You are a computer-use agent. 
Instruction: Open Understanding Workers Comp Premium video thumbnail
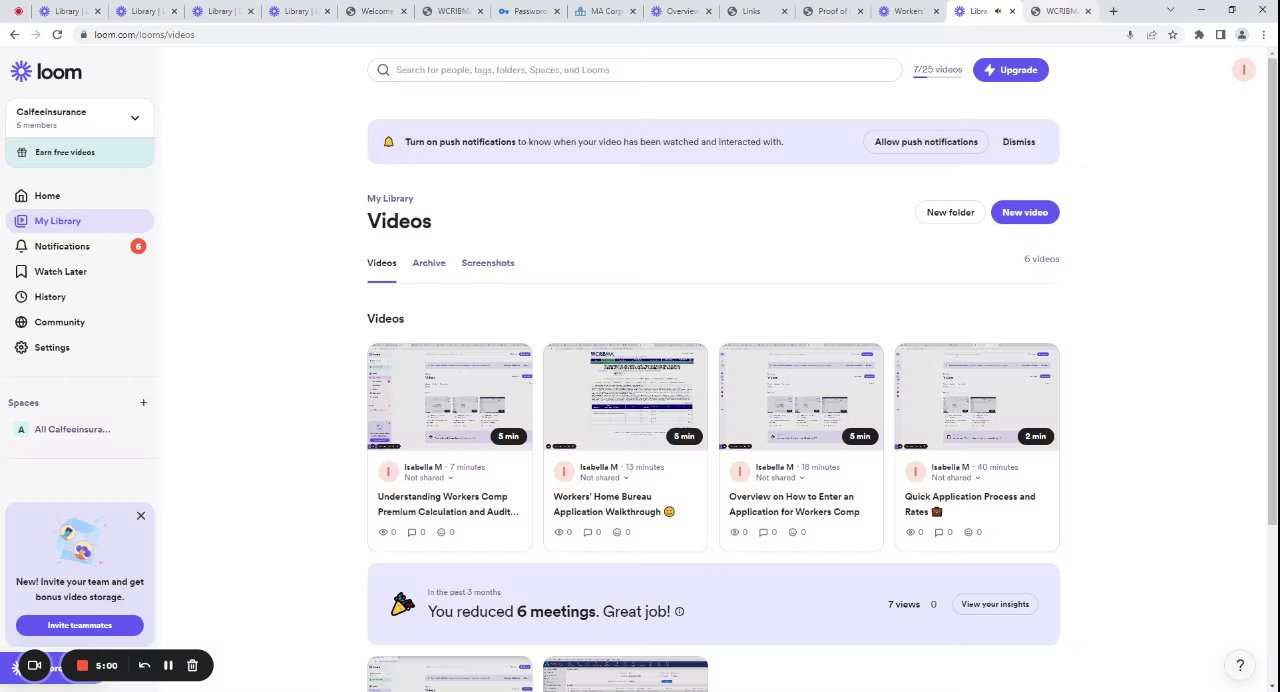click(450, 396)
